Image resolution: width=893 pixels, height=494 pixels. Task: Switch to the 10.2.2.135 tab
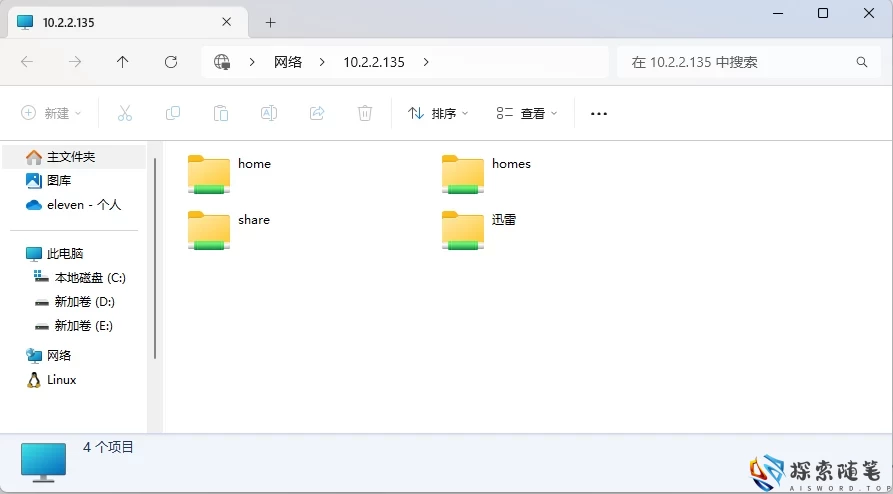(128, 23)
